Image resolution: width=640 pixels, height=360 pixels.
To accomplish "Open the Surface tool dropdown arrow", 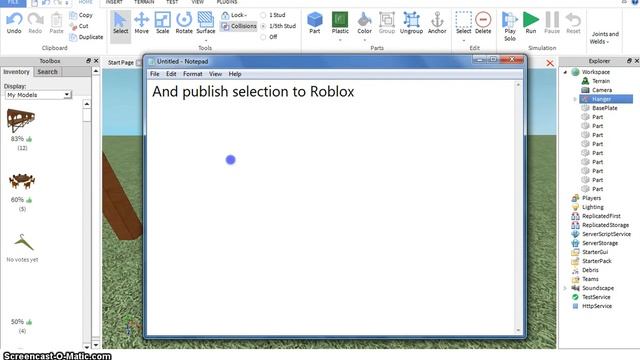I will click(206, 40).
